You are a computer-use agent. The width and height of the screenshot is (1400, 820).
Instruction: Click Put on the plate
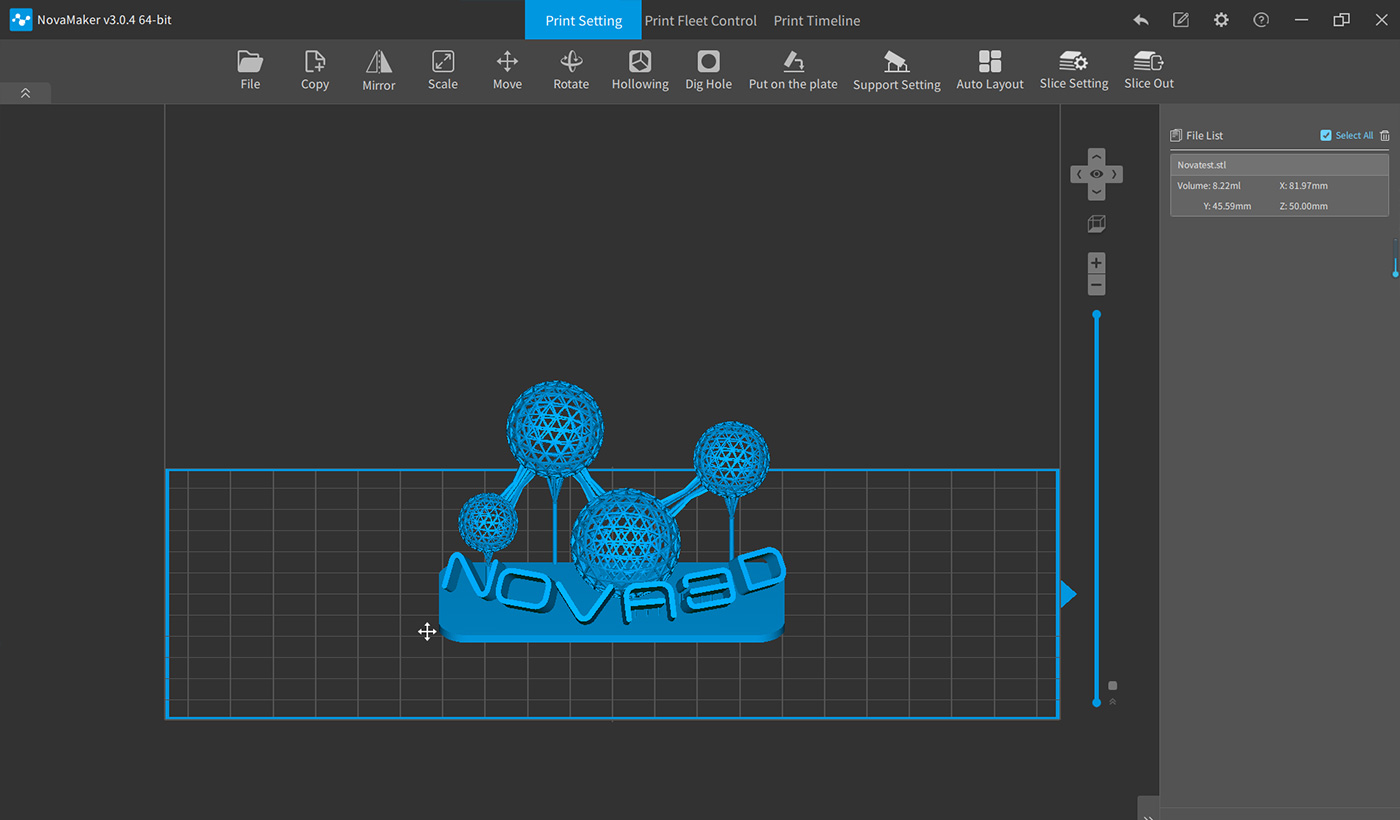[x=793, y=70]
